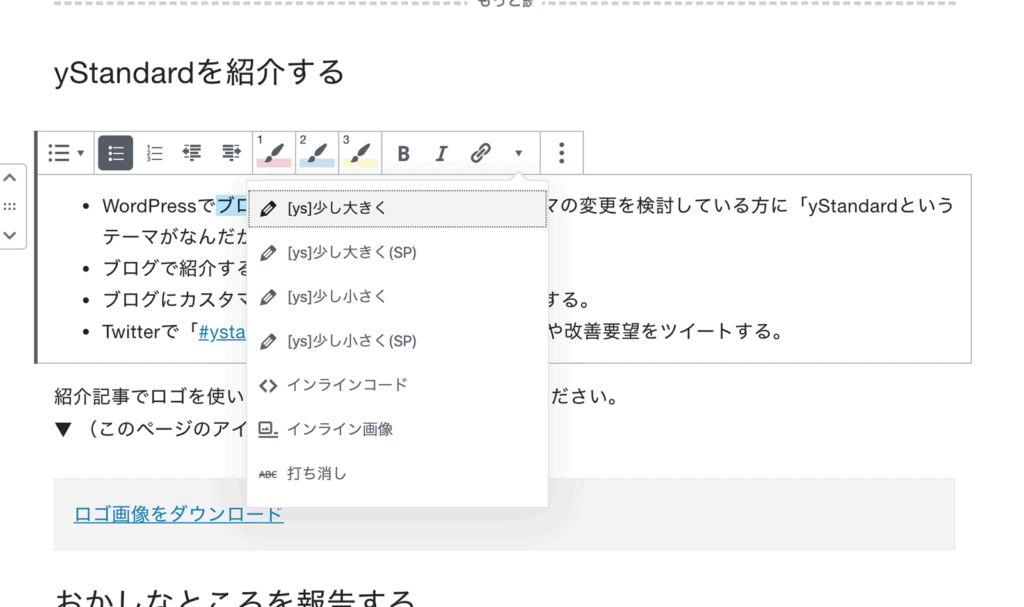Grab the block drag handle
Screen dimensions: 1024x607
point(10,206)
